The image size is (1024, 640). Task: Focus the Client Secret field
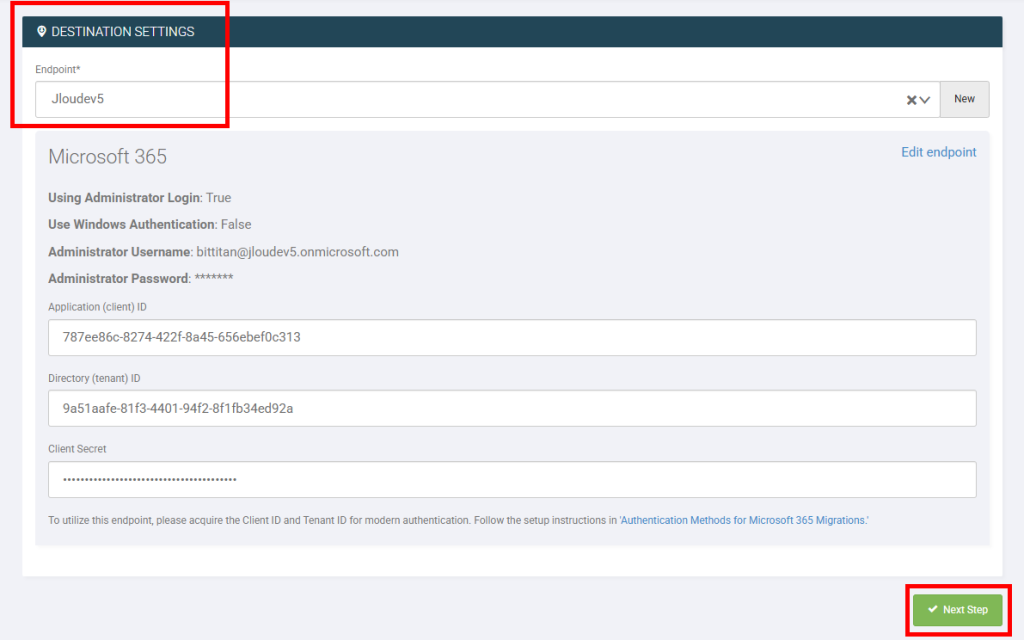click(512, 479)
